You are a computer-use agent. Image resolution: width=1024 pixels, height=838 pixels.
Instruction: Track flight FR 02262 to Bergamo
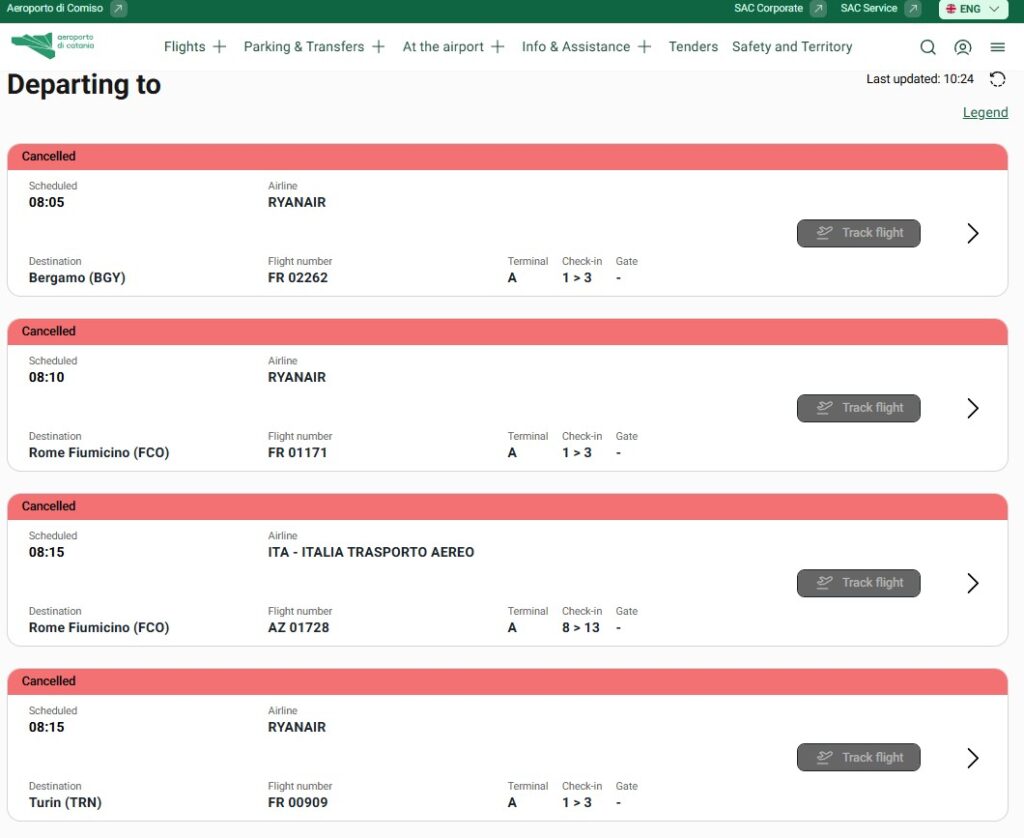(858, 233)
